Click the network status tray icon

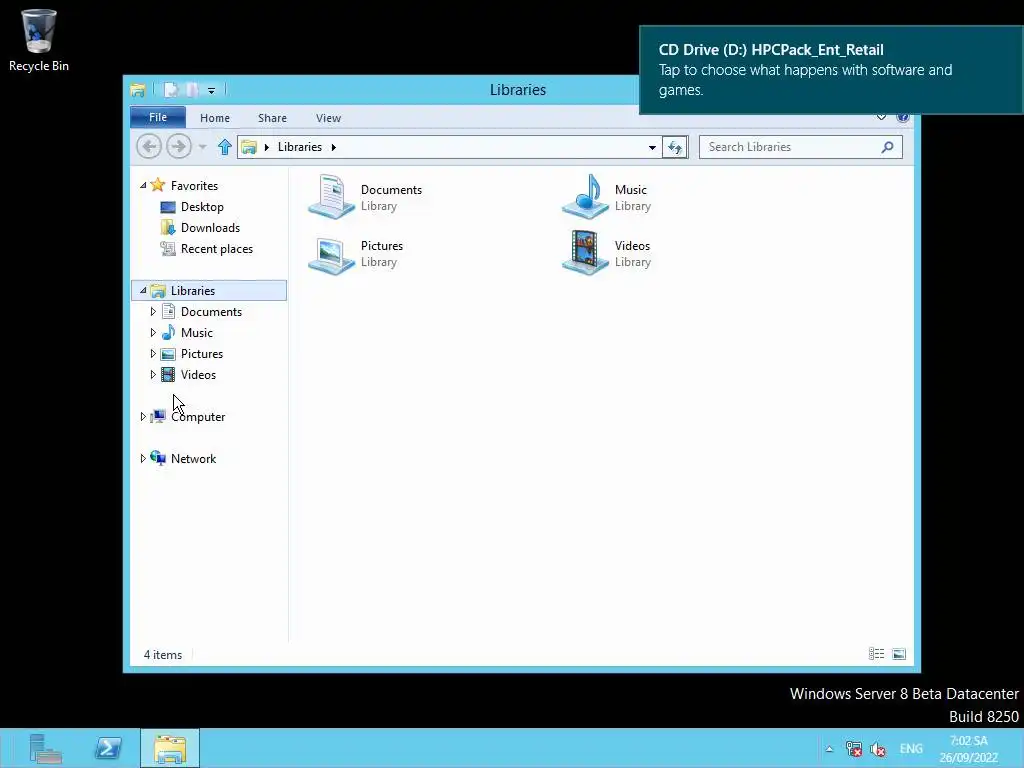(x=854, y=749)
